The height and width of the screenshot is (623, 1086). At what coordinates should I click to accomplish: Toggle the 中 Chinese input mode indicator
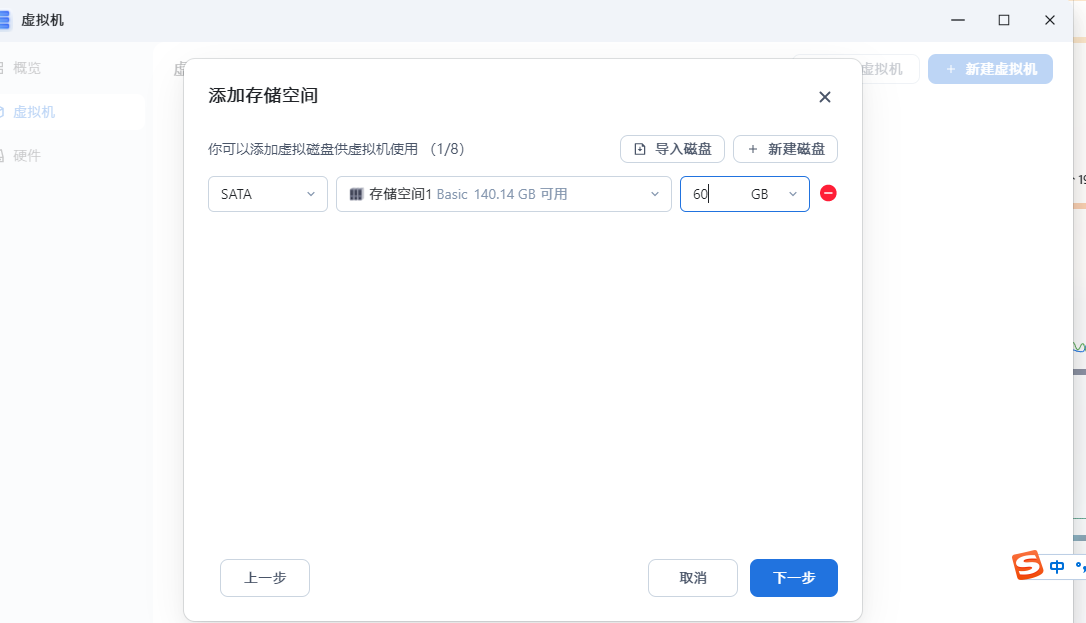point(1057,567)
